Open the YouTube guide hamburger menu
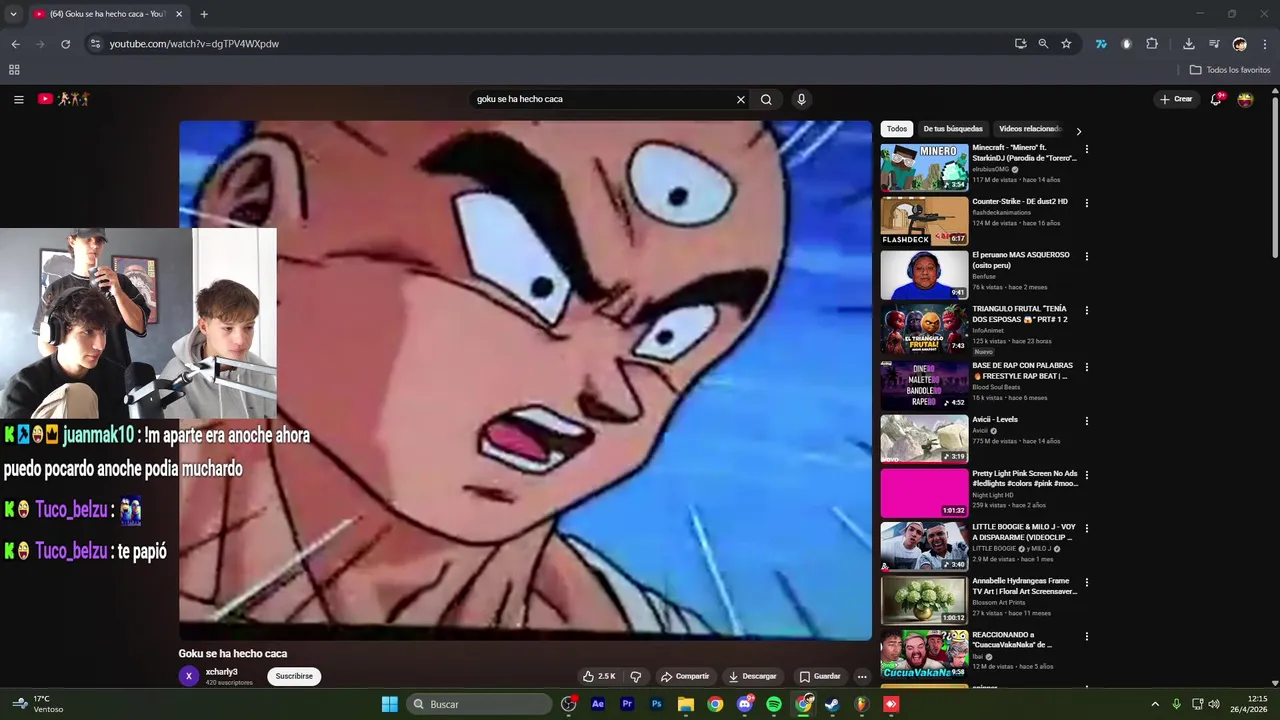The image size is (1280, 720). click(x=18, y=99)
